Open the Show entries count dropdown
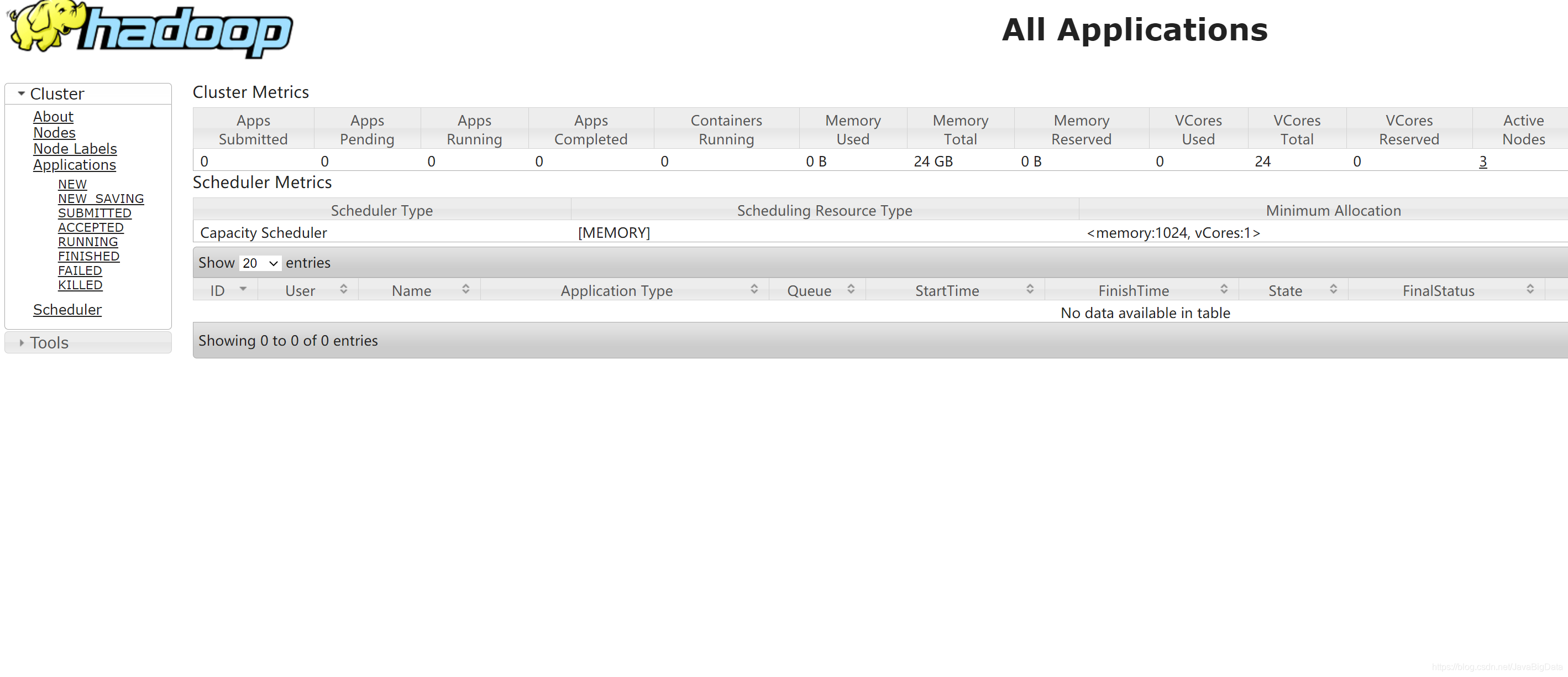This screenshot has width=1568, height=677. tap(260, 263)
